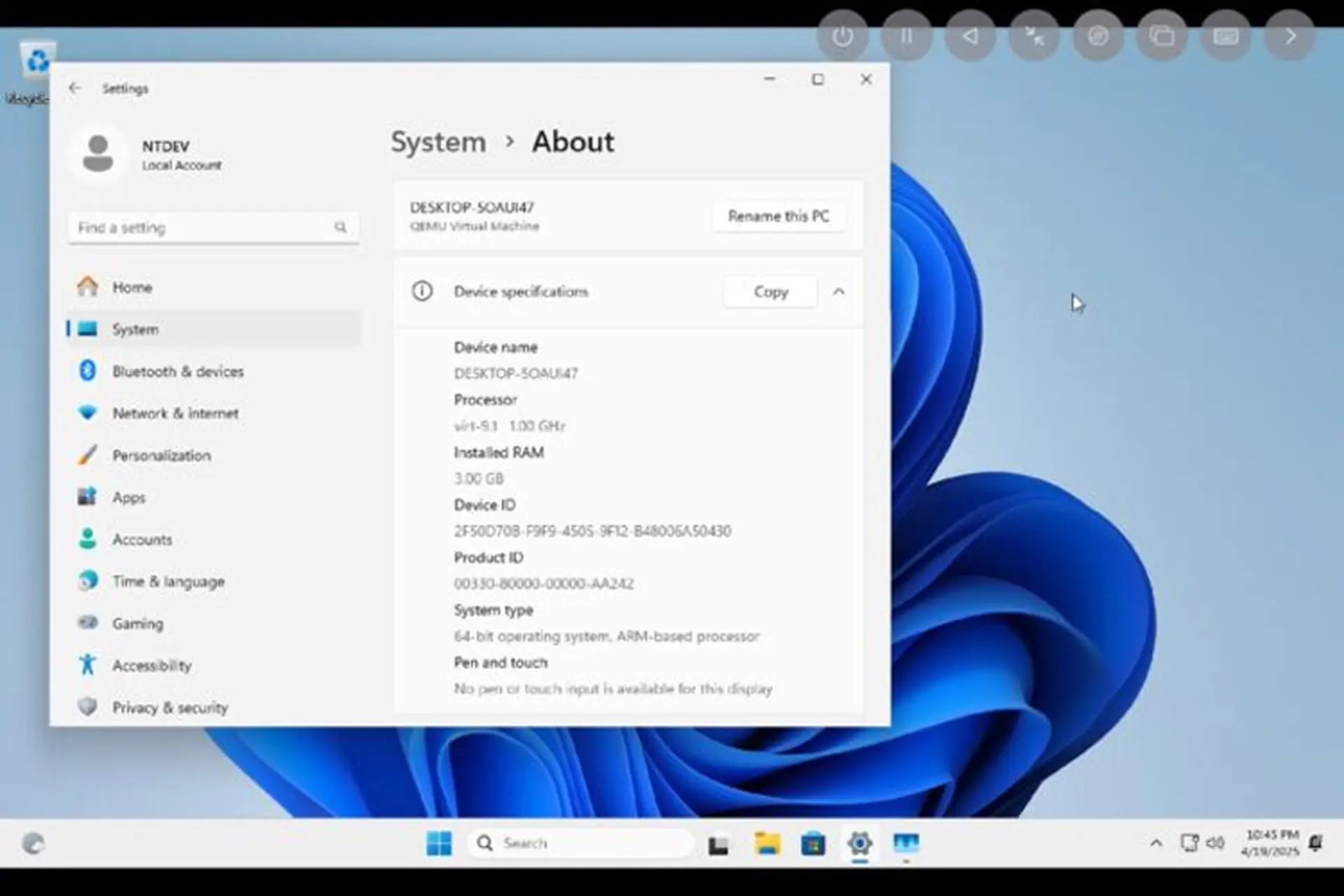The width and height of the screenshot is (1344, 896).
Task: Open Time & language settings
Action: pyautogui.click(x=168, y=581)
